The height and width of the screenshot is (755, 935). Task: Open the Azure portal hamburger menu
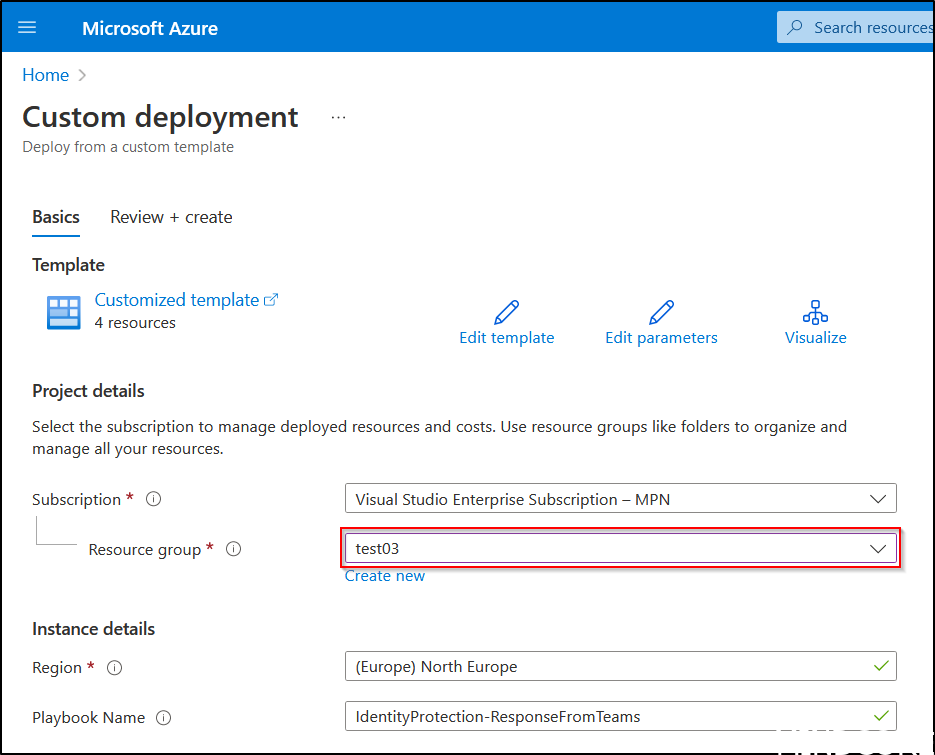click(27, 27)
